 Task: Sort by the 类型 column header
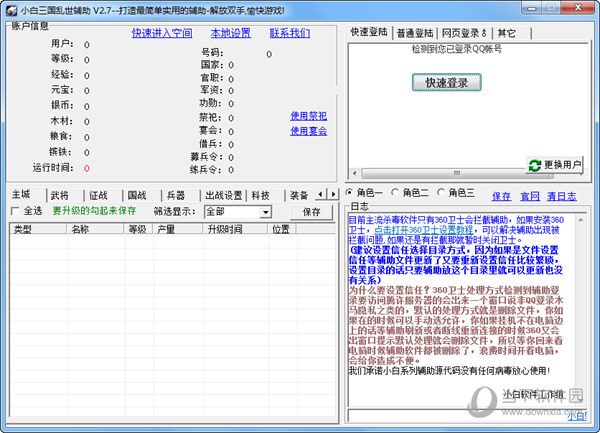point(38,229)
